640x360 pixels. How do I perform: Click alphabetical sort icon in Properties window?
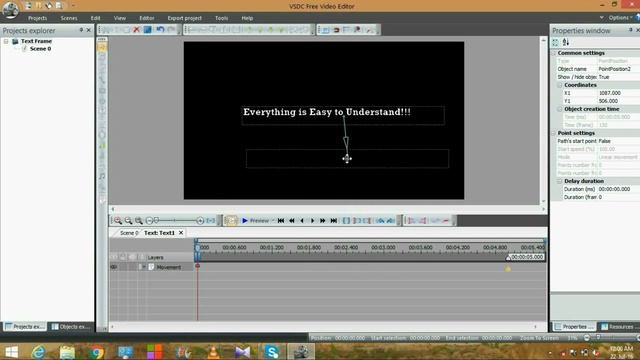point(566,42)
